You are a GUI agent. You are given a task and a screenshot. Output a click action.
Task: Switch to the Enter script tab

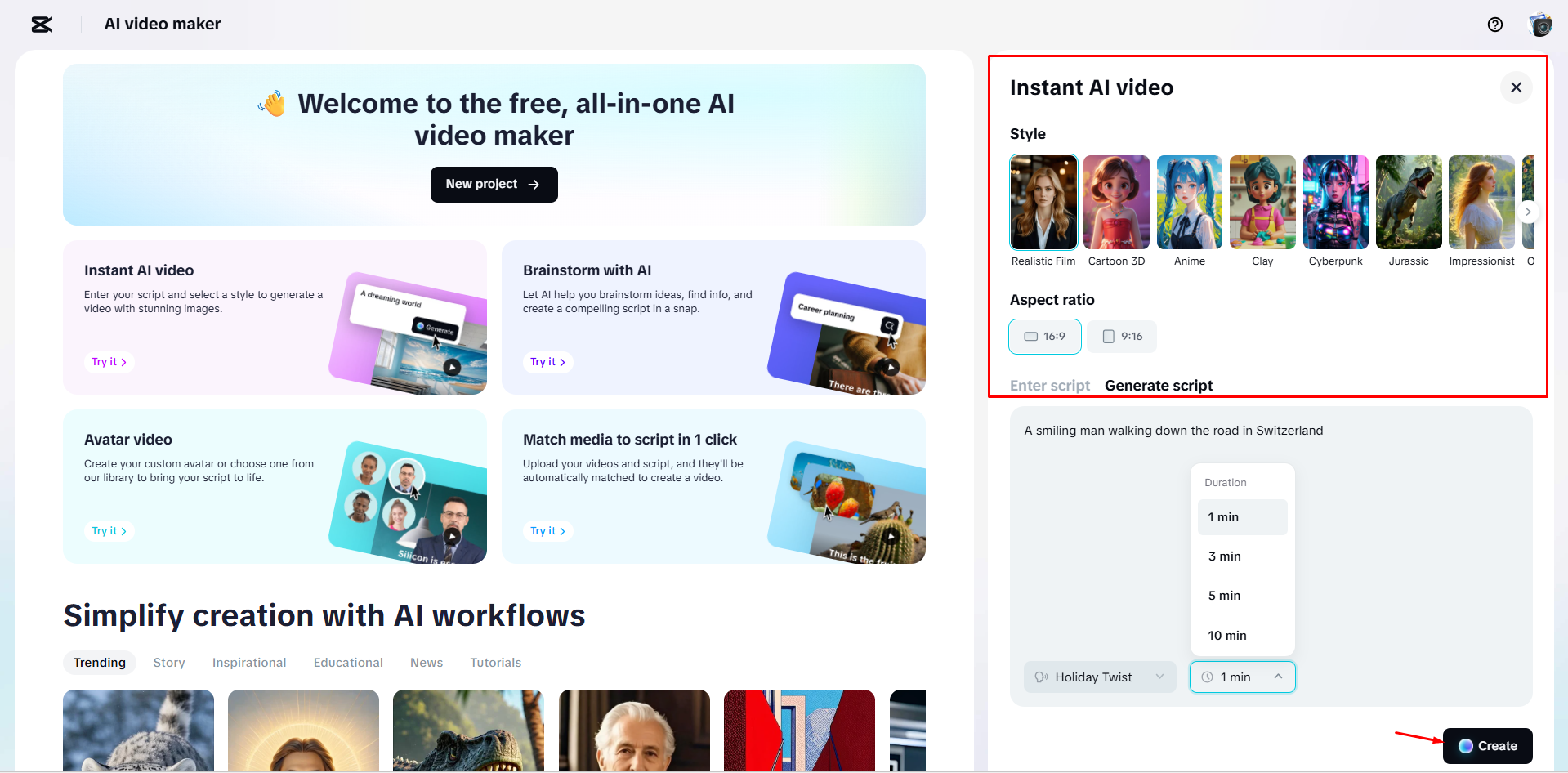1050,386
